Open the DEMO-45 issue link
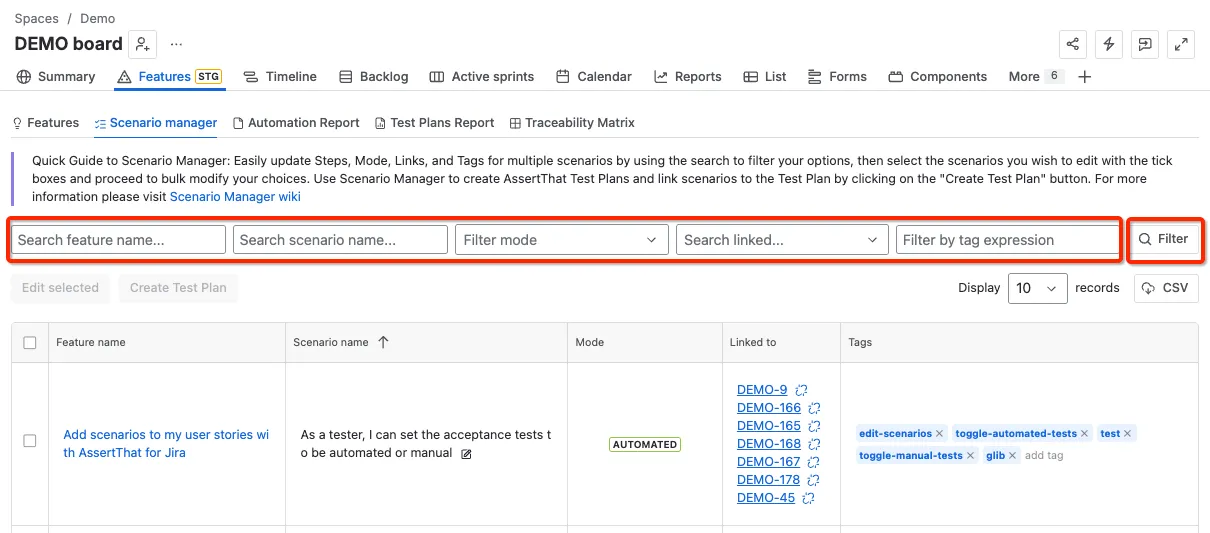The image size is (1210, 533). (766, 498)
